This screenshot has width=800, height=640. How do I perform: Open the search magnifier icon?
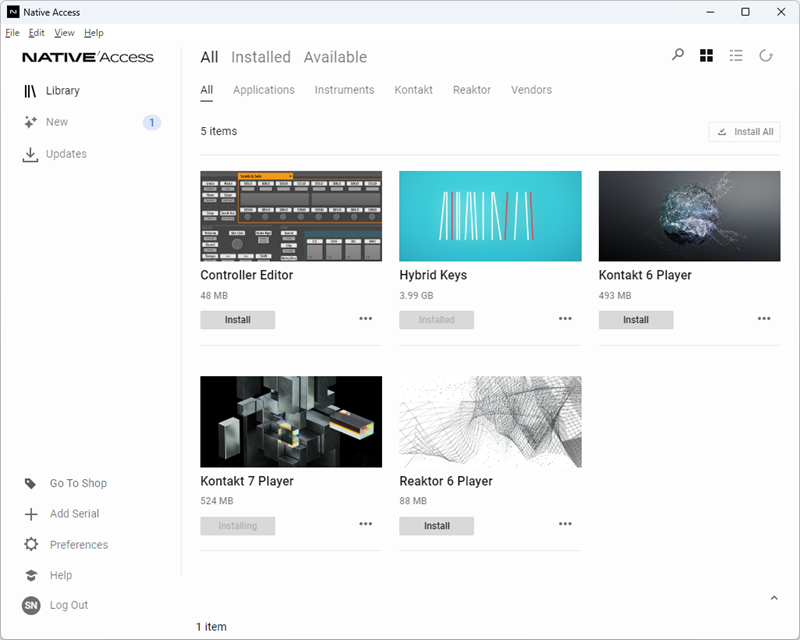click(x=678, y=55)
